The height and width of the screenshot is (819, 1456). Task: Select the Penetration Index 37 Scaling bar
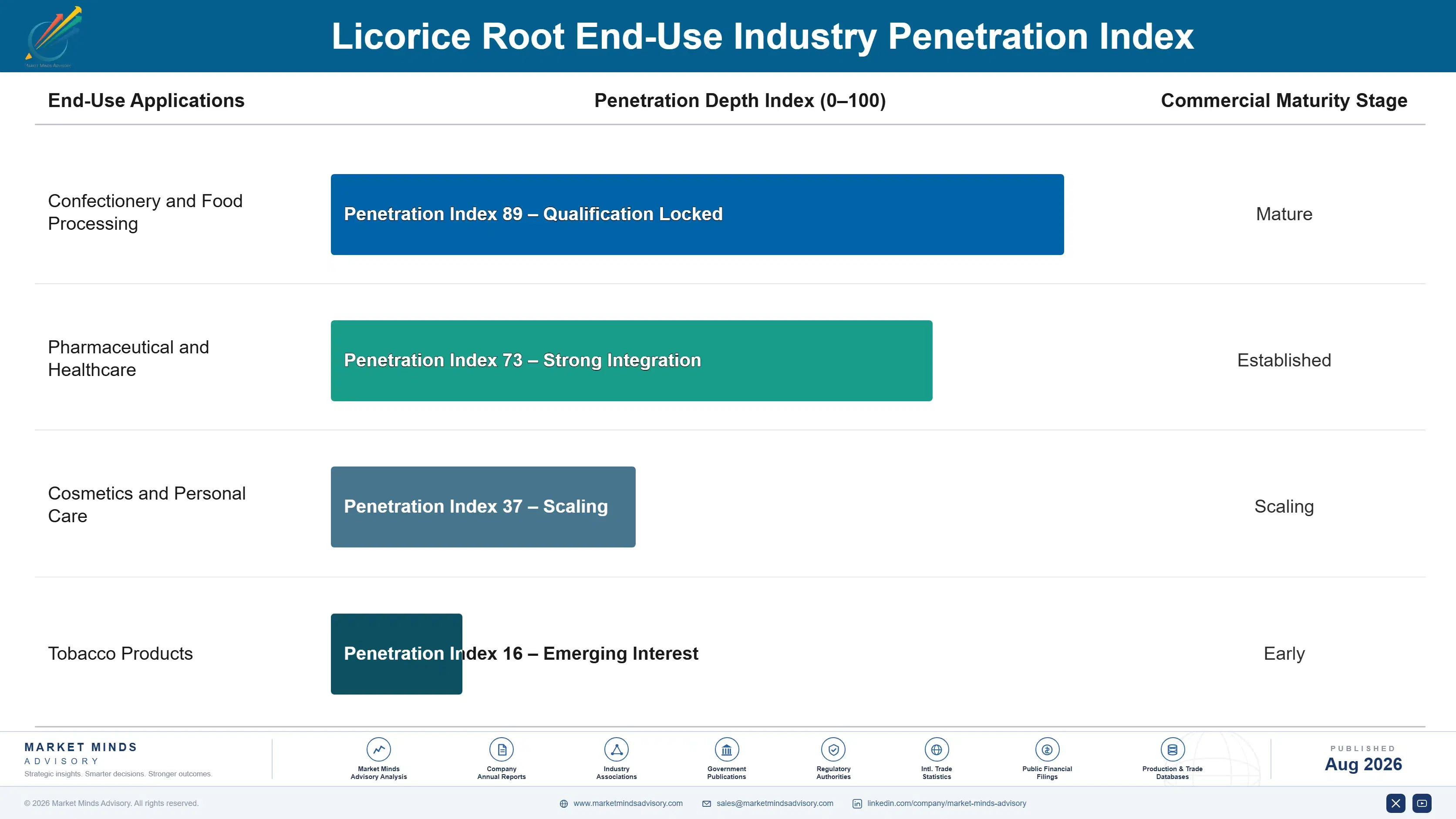tap(483, 507)
